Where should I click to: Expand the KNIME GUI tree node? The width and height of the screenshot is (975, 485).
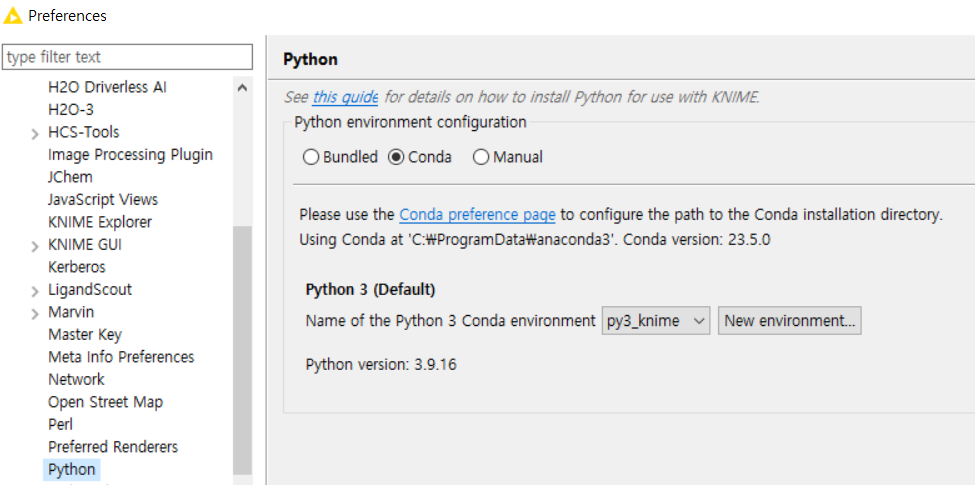[35, 245]
